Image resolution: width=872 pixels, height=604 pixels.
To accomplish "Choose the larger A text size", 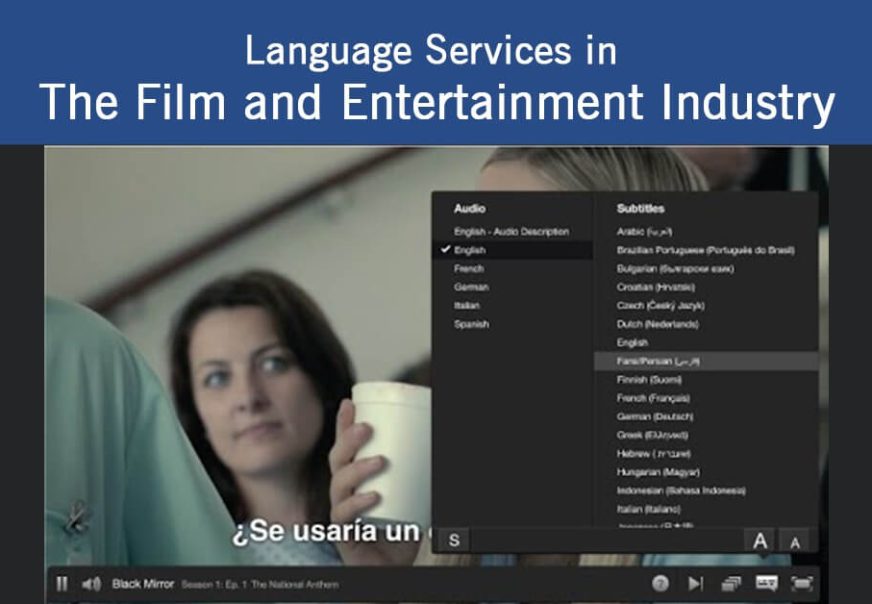I will pos(760,541).
